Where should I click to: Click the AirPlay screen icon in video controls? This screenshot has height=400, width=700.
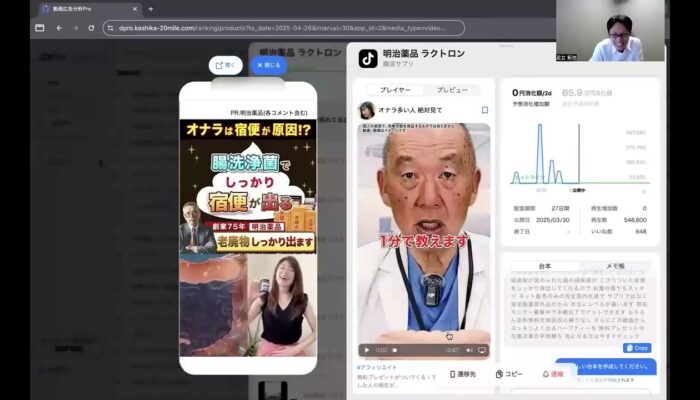482,350
